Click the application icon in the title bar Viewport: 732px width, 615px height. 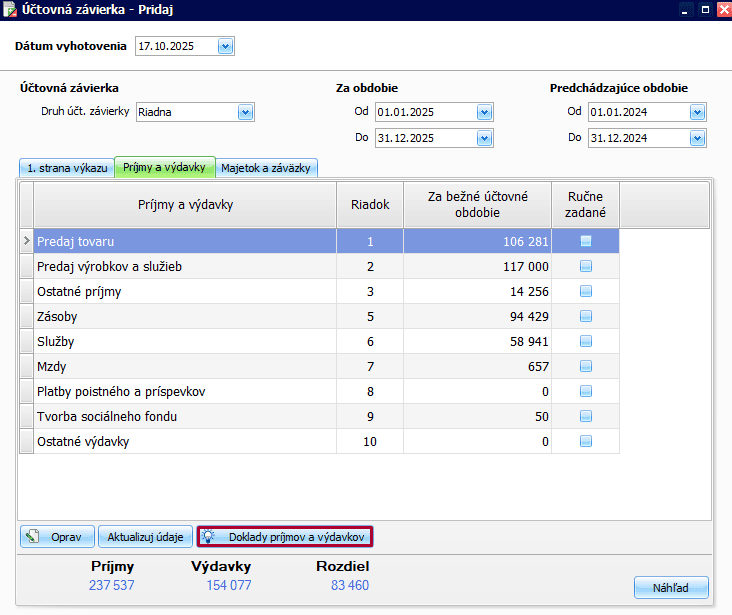tap(10, 8)
